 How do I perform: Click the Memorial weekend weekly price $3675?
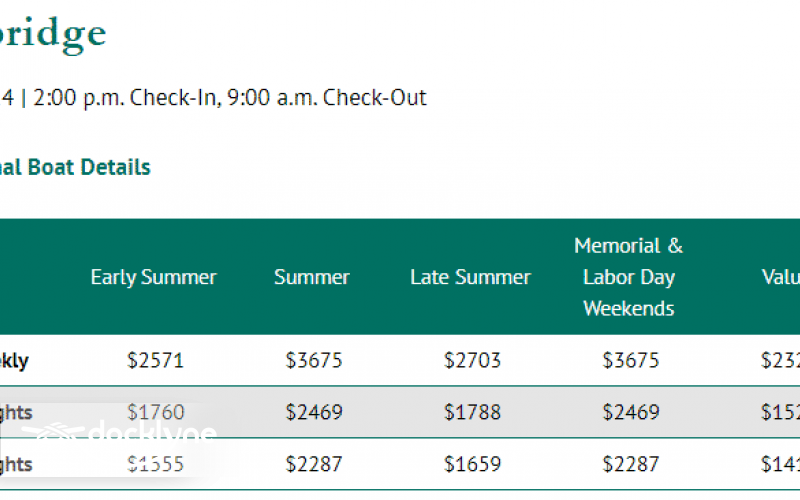(x=631, y=360)
